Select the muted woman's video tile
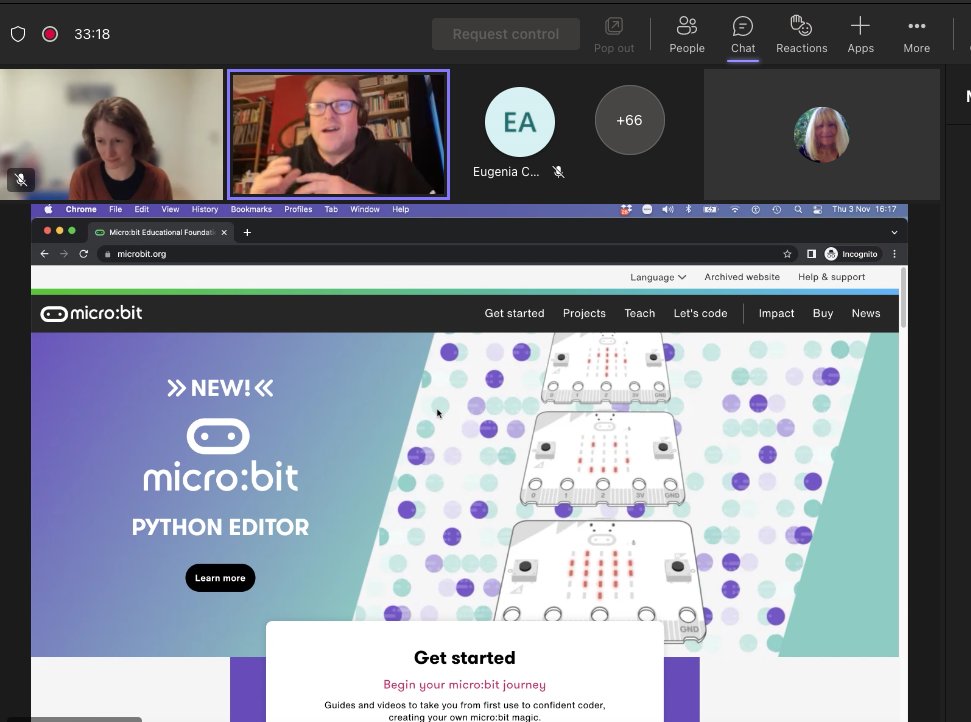 (x=111, y=134)
